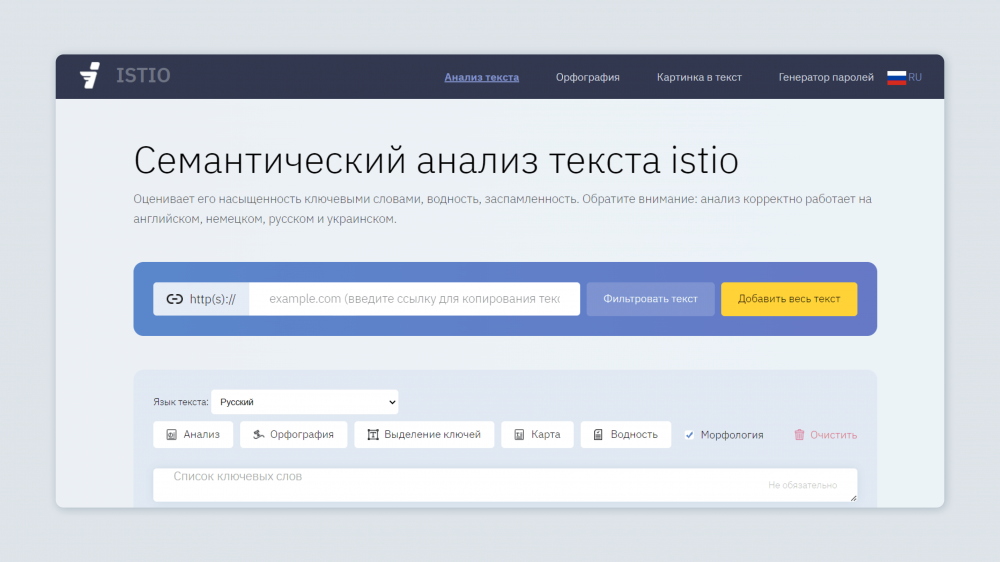The height and width of the screenshot is (562, 1000).
Task: Click the Russian flag icon
Action: click(896, 77)
